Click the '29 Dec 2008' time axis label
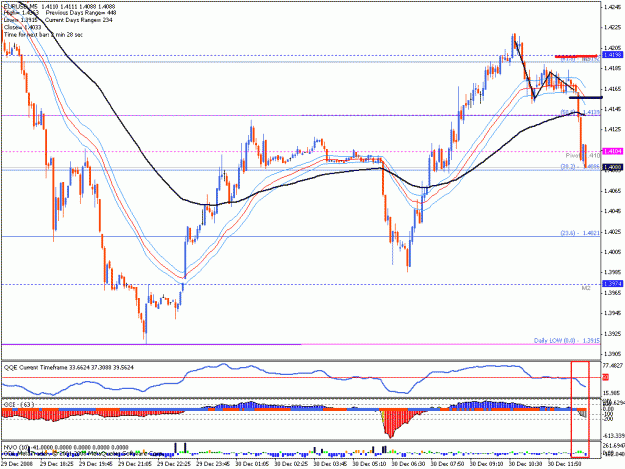 pyautogui.click(x=17, y=464)
